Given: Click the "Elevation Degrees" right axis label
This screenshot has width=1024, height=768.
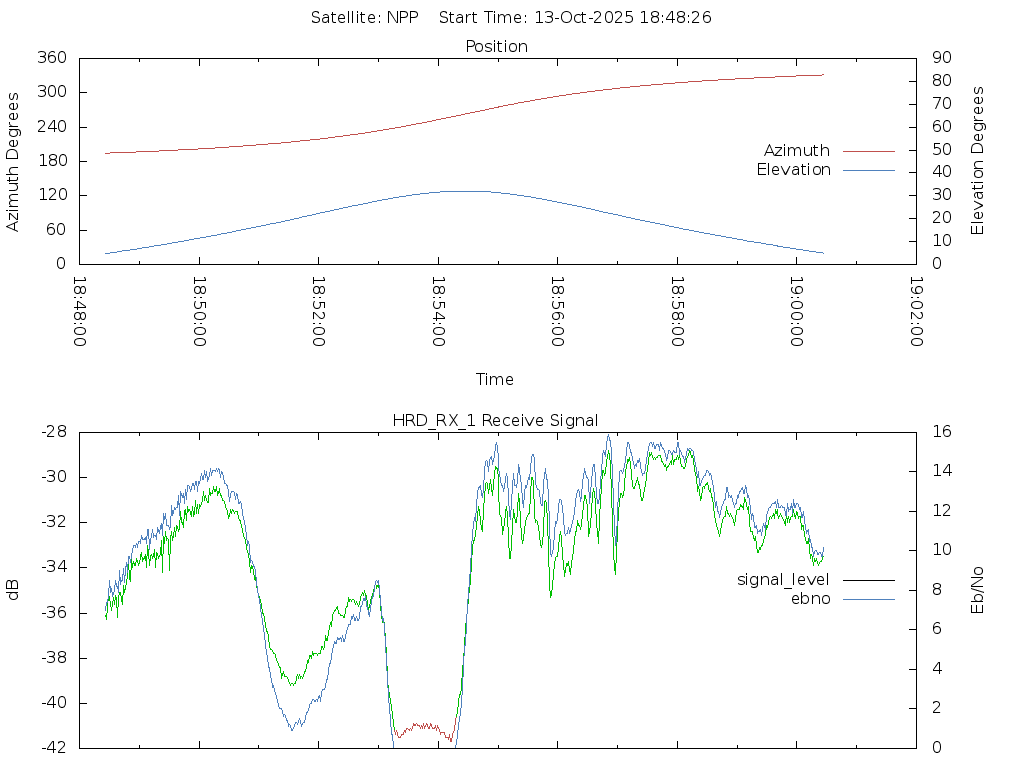Looking at the screenshot, I should click(x=978, y=161).
